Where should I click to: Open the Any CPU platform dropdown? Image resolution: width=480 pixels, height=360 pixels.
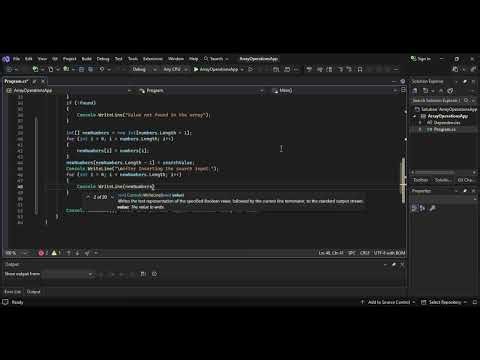pyautogui.click(x=175, y=69)
